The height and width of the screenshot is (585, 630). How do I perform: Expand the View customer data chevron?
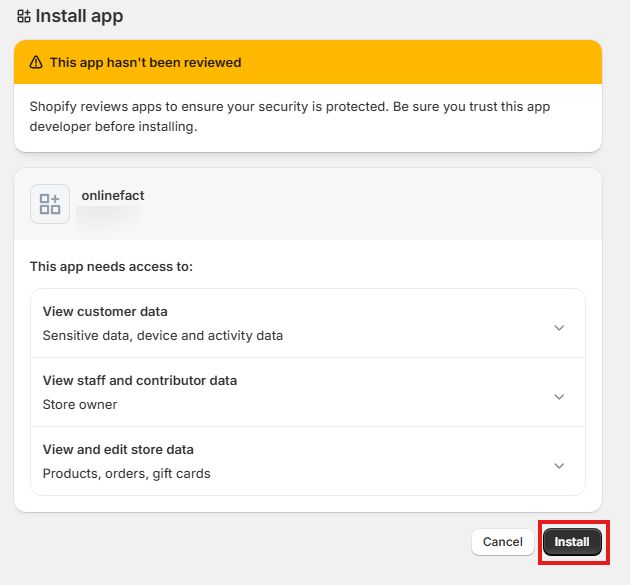coord(559,328)
